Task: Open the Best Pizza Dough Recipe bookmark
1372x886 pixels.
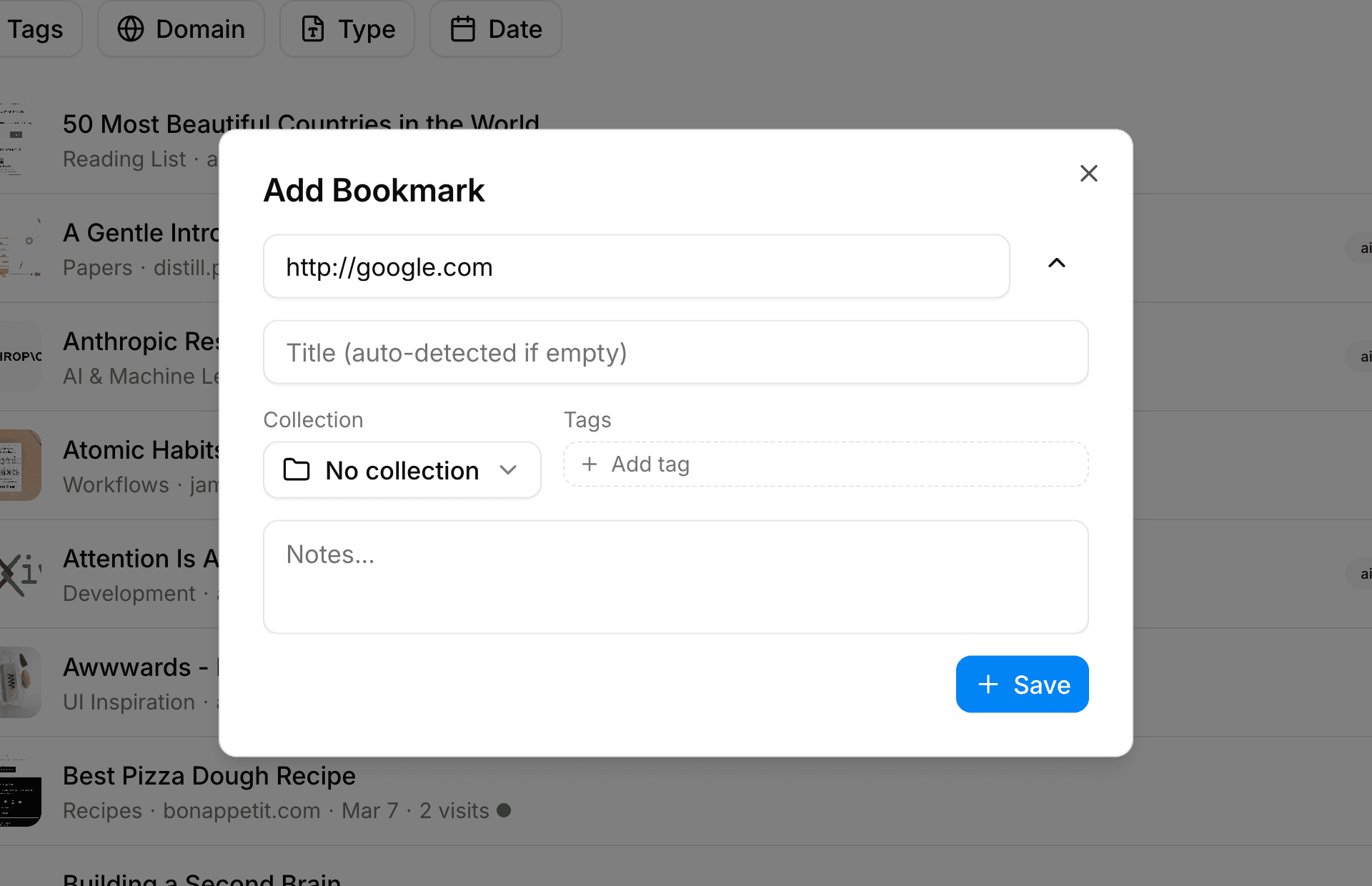Action: coord(209,776)
